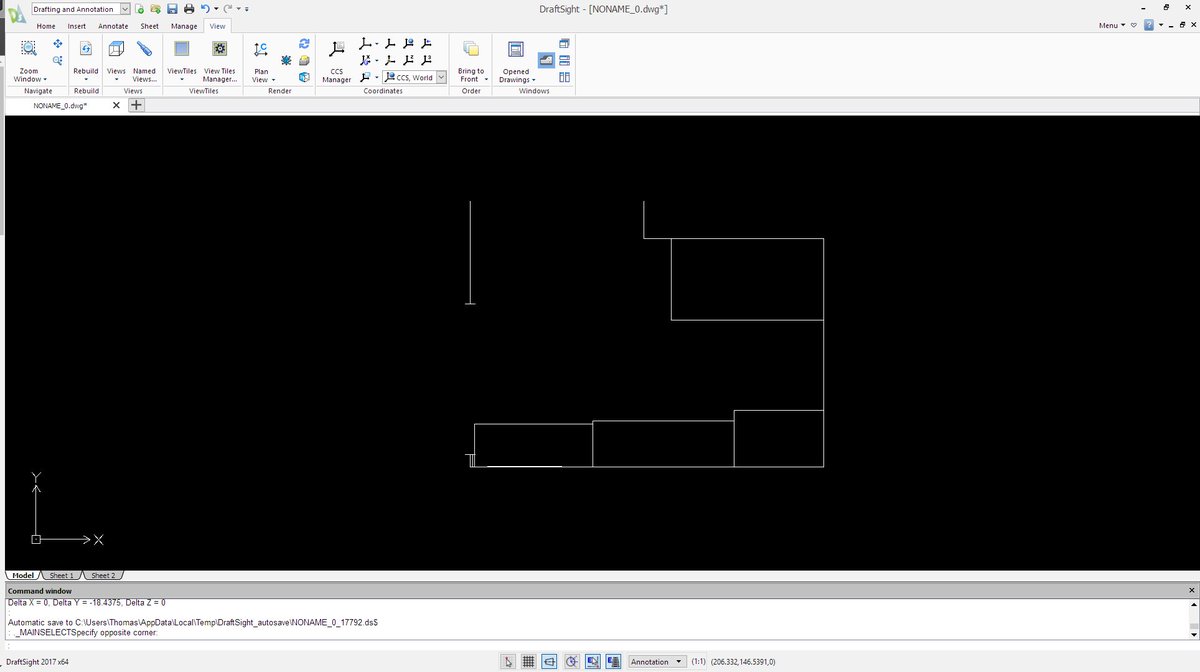This screenshot has height=672, width=1200.
Task: Toggle the Grid display in status bar
Action: 528,661
